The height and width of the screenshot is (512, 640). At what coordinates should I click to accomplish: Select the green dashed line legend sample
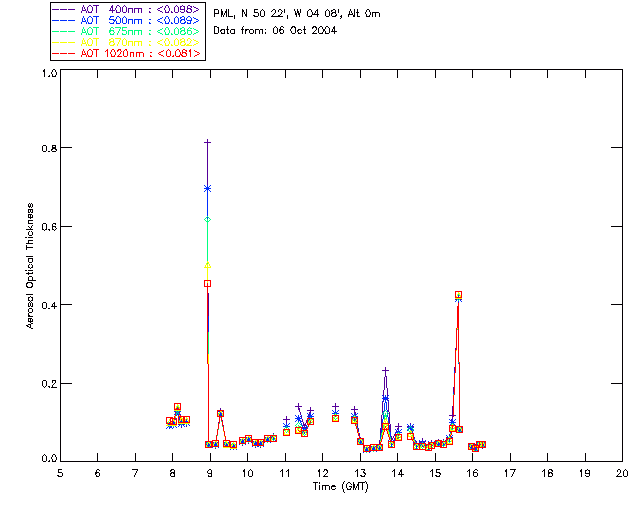click(64, 31)
